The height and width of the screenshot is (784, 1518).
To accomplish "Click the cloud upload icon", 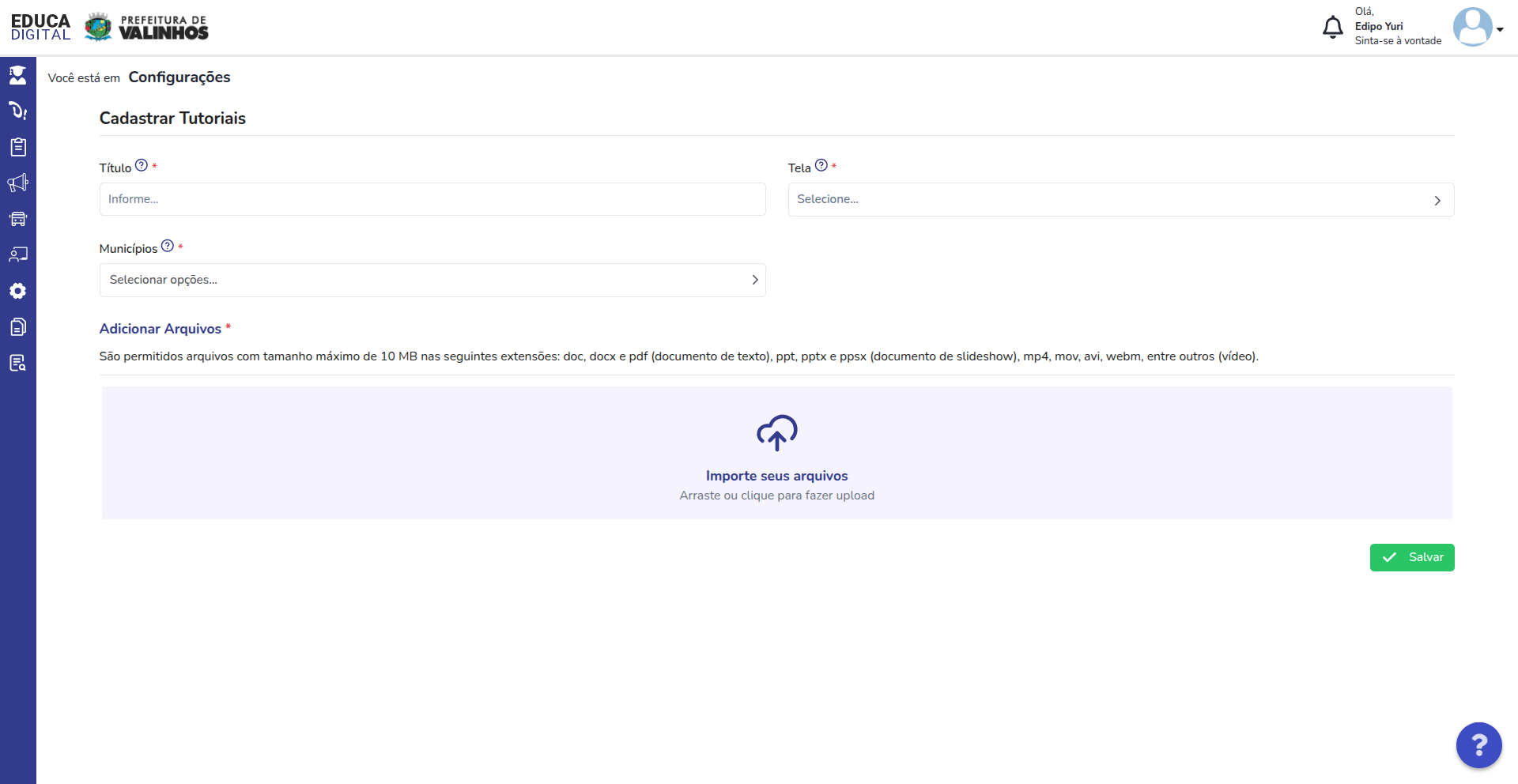I will point(777,432).
